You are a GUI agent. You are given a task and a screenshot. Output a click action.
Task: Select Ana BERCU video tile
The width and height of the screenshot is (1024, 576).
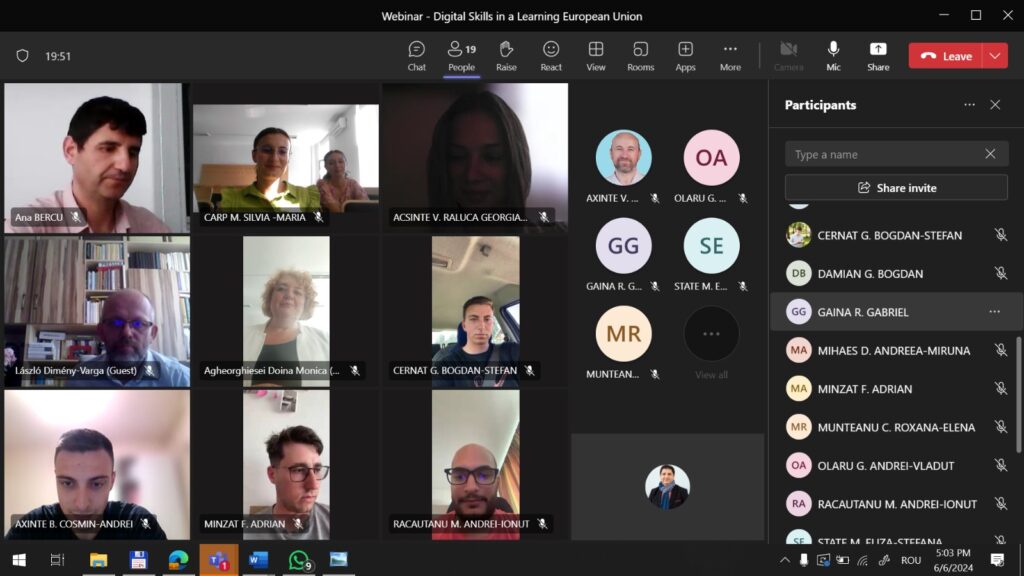point(97,158)
